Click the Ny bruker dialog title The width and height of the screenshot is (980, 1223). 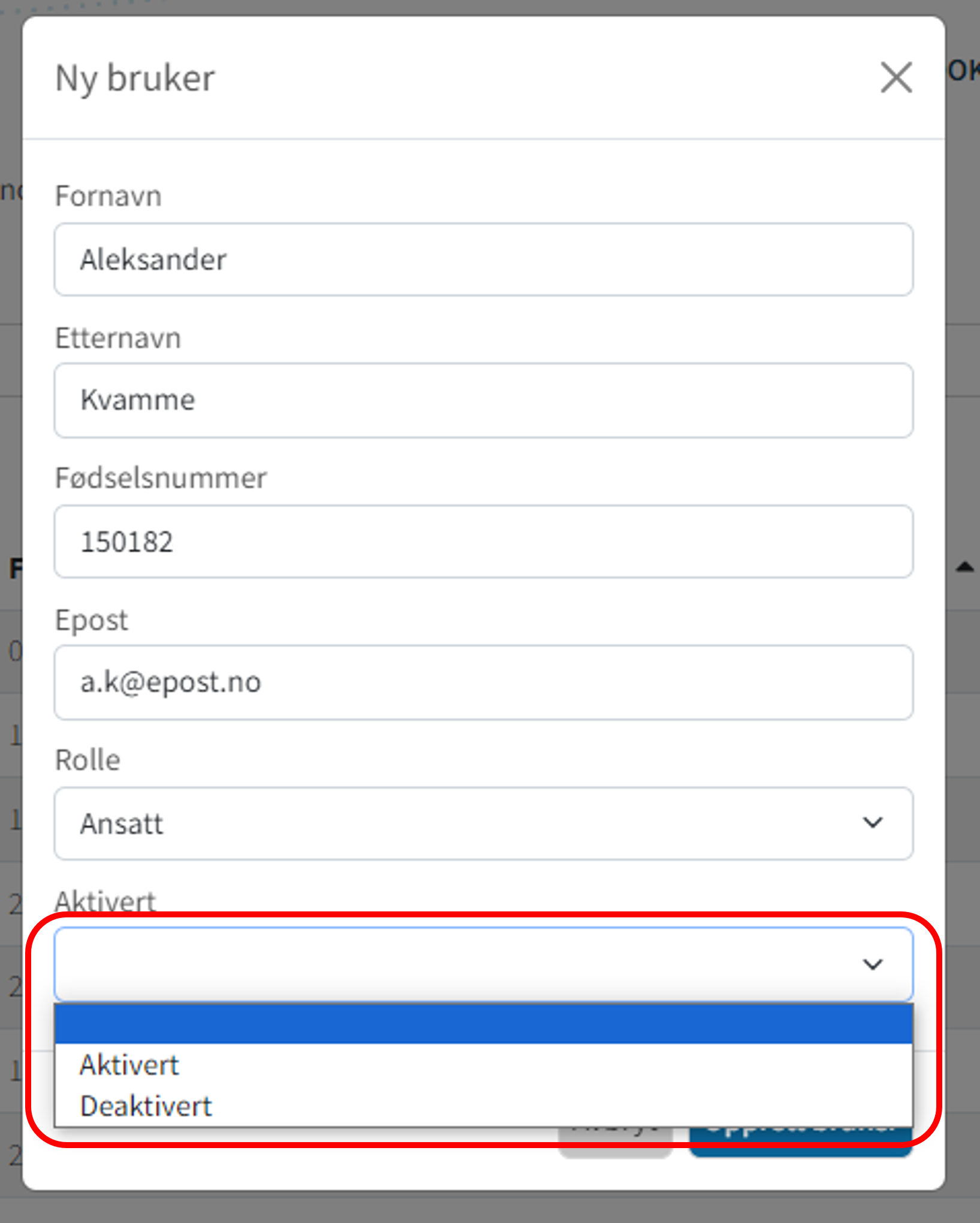pyautogui.click(x=135, y=78)
